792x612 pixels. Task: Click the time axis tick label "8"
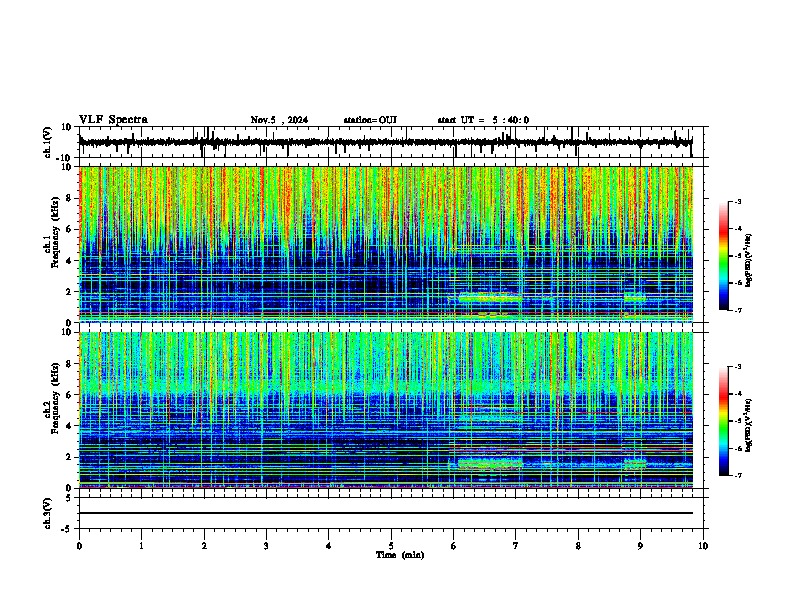click(578, 546)
